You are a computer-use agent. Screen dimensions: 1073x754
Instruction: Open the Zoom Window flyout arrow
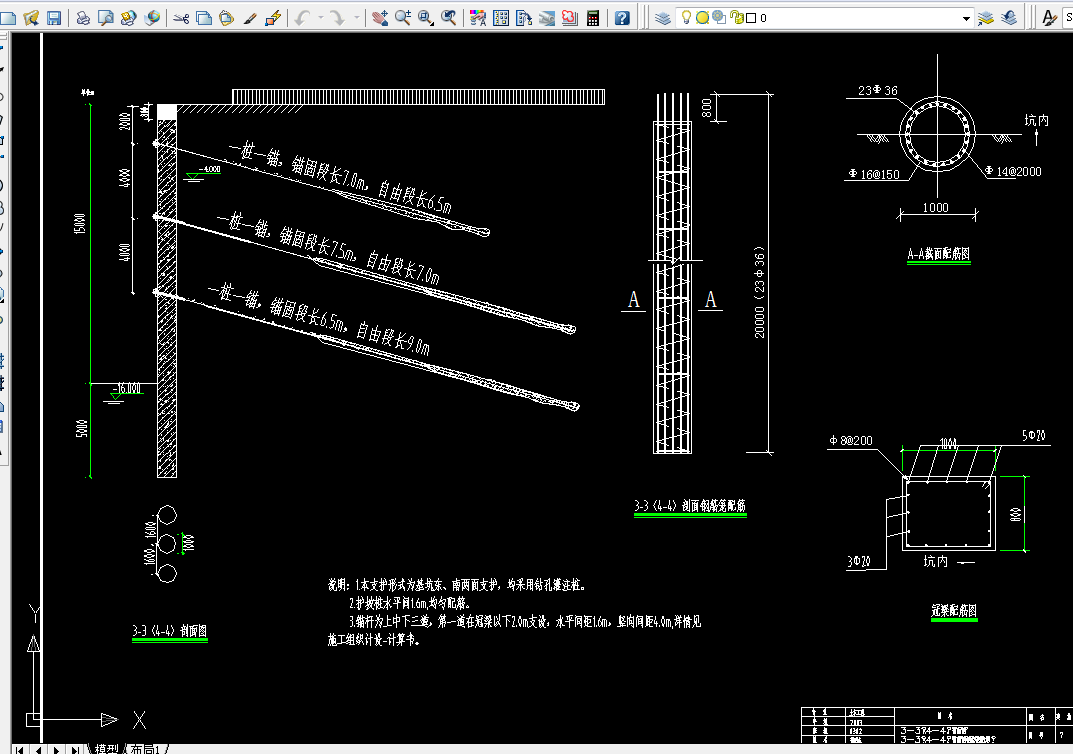[433, 25]
